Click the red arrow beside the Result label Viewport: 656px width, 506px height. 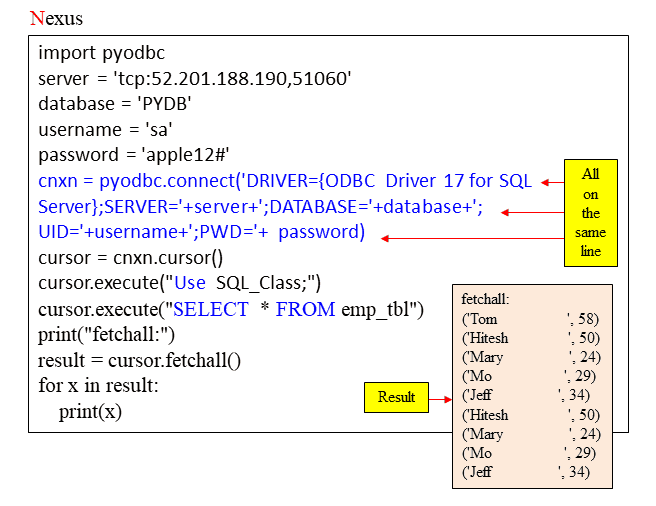(x=441, y=398)
